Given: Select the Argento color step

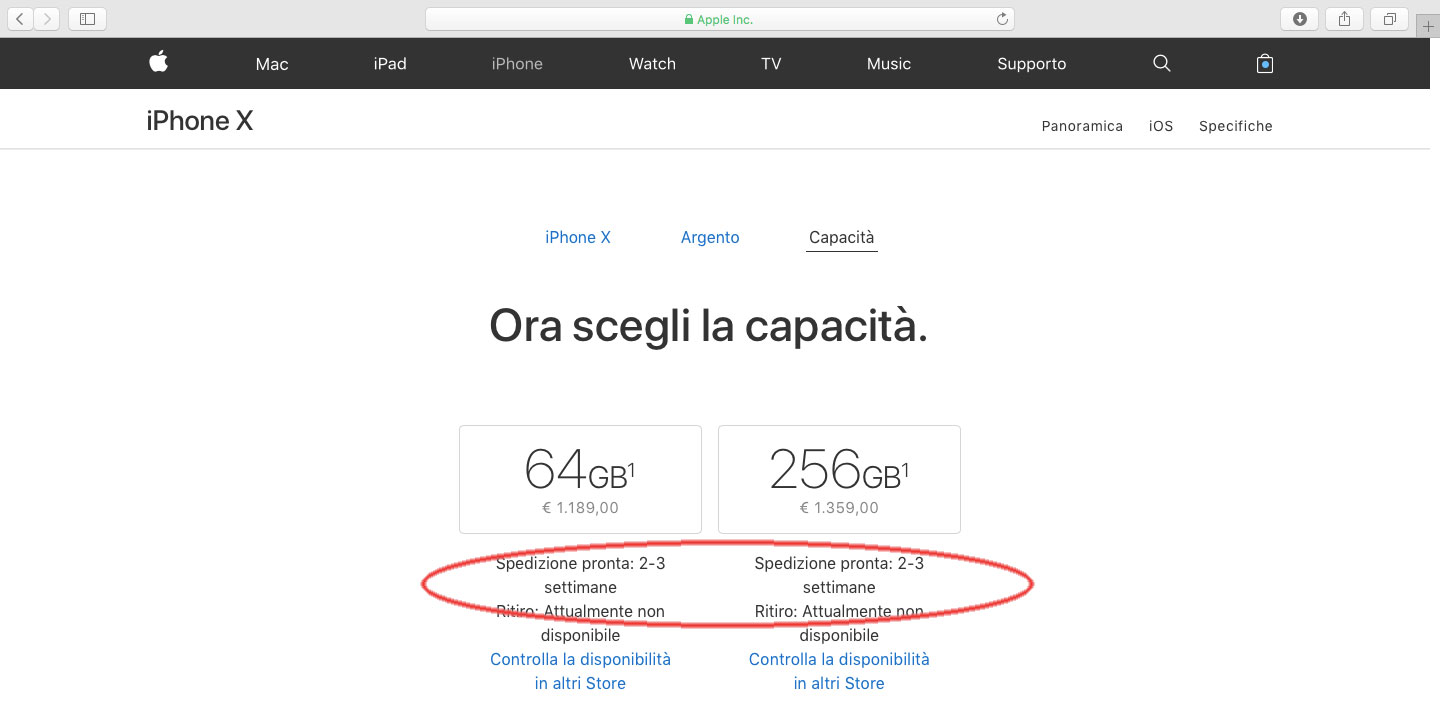Looking at the screenshot, I should click(x=710, y=237).
